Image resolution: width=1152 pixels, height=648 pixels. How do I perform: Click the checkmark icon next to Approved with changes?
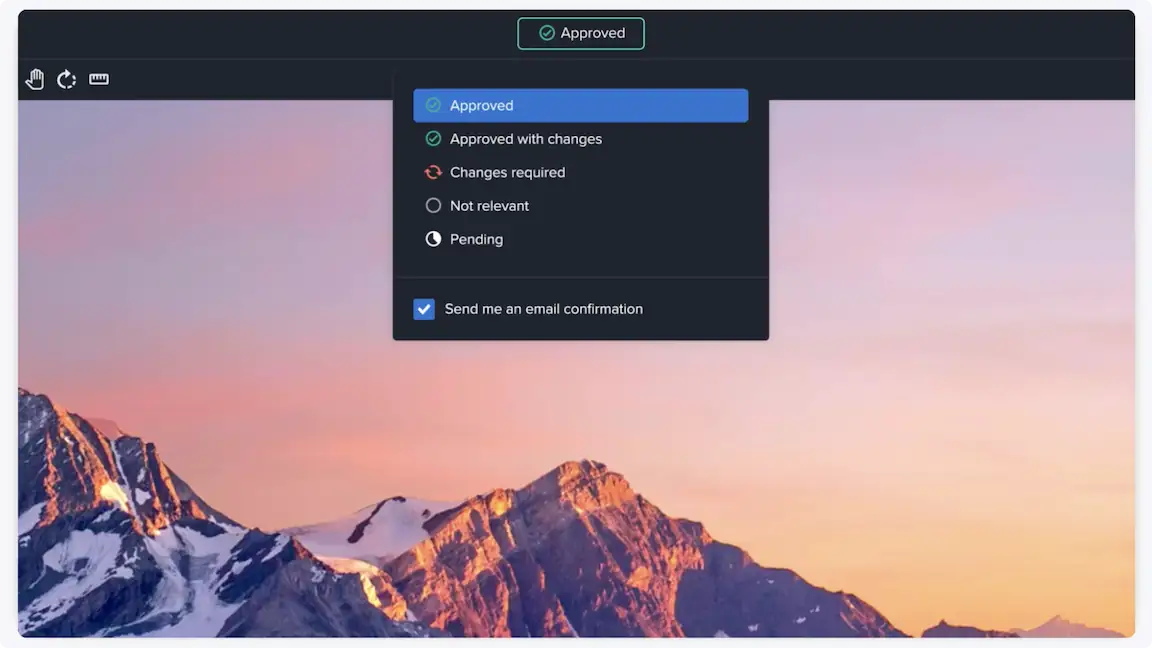[433, 138]
